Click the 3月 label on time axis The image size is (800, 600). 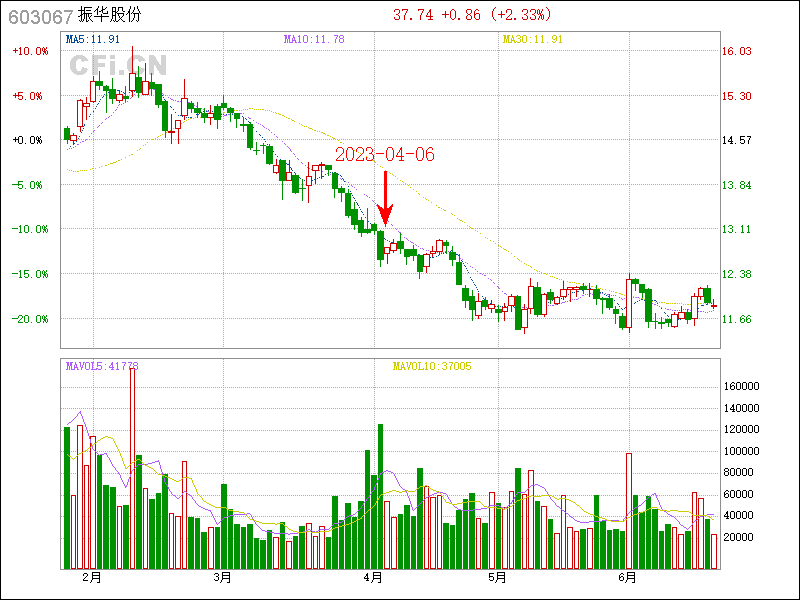222,577
